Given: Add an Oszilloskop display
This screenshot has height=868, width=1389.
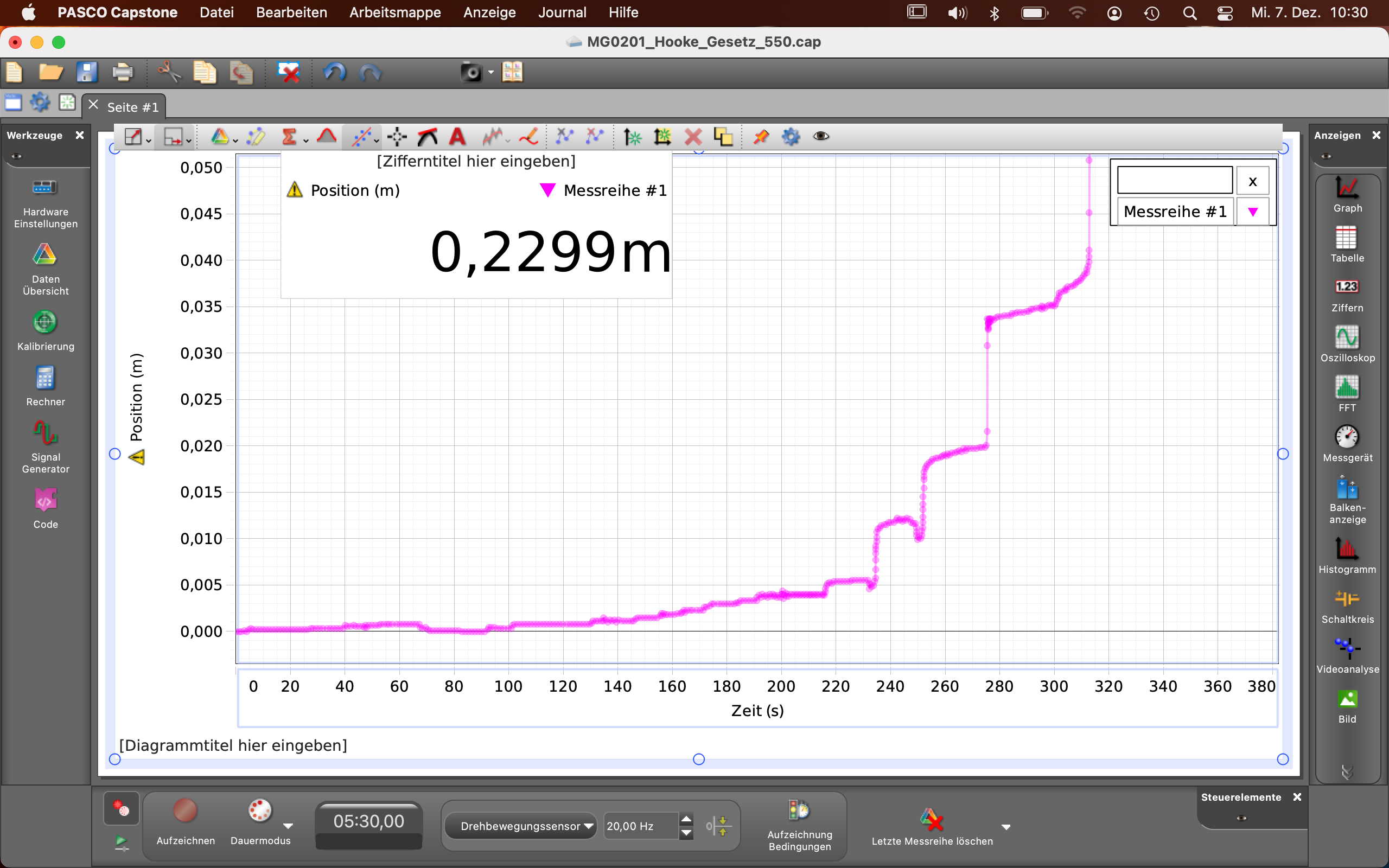Looking at the screenshot, I should [x=1347, y=344].
